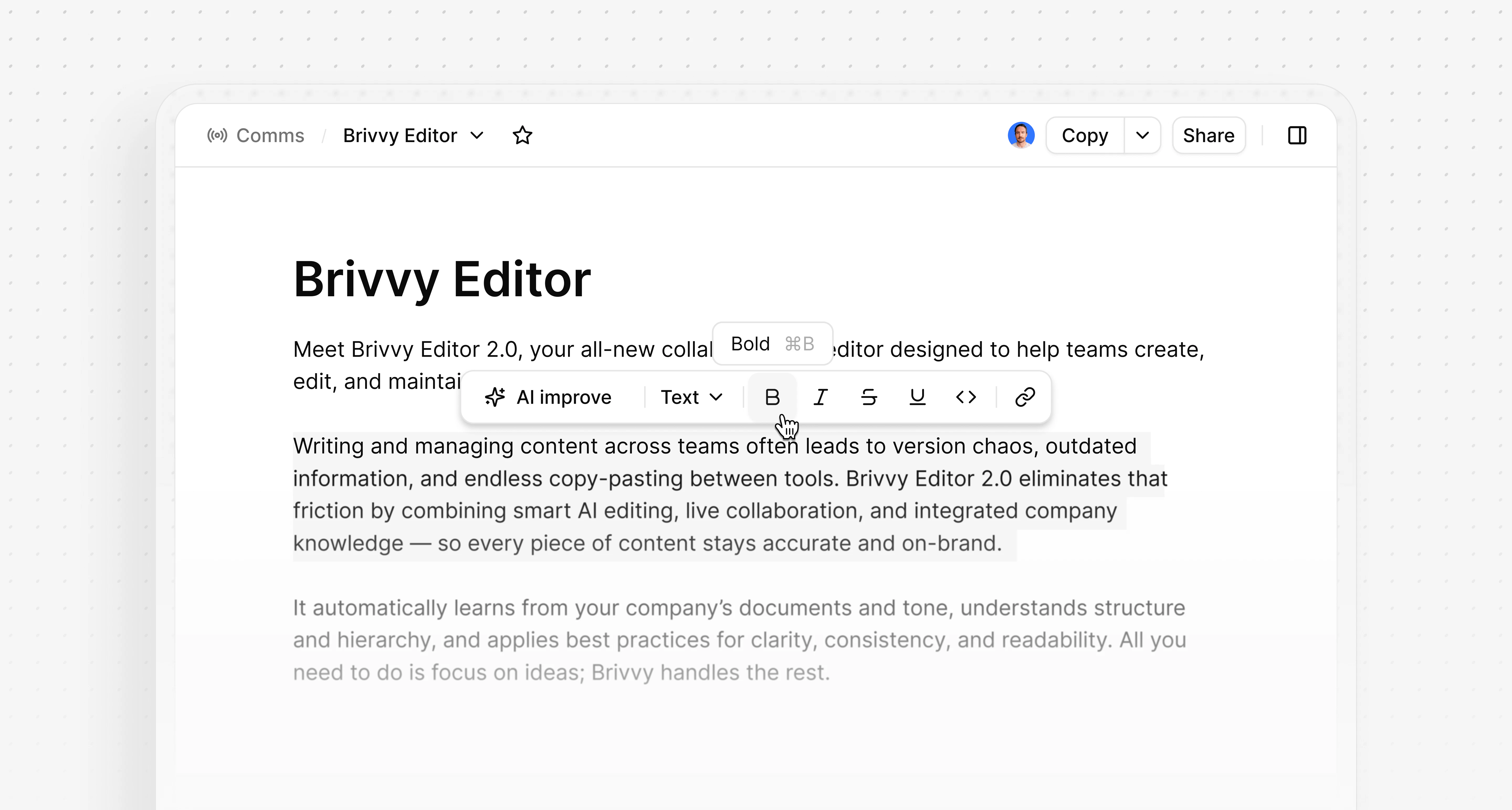Toggle the side panel layout view

[x=1298, y=135]
